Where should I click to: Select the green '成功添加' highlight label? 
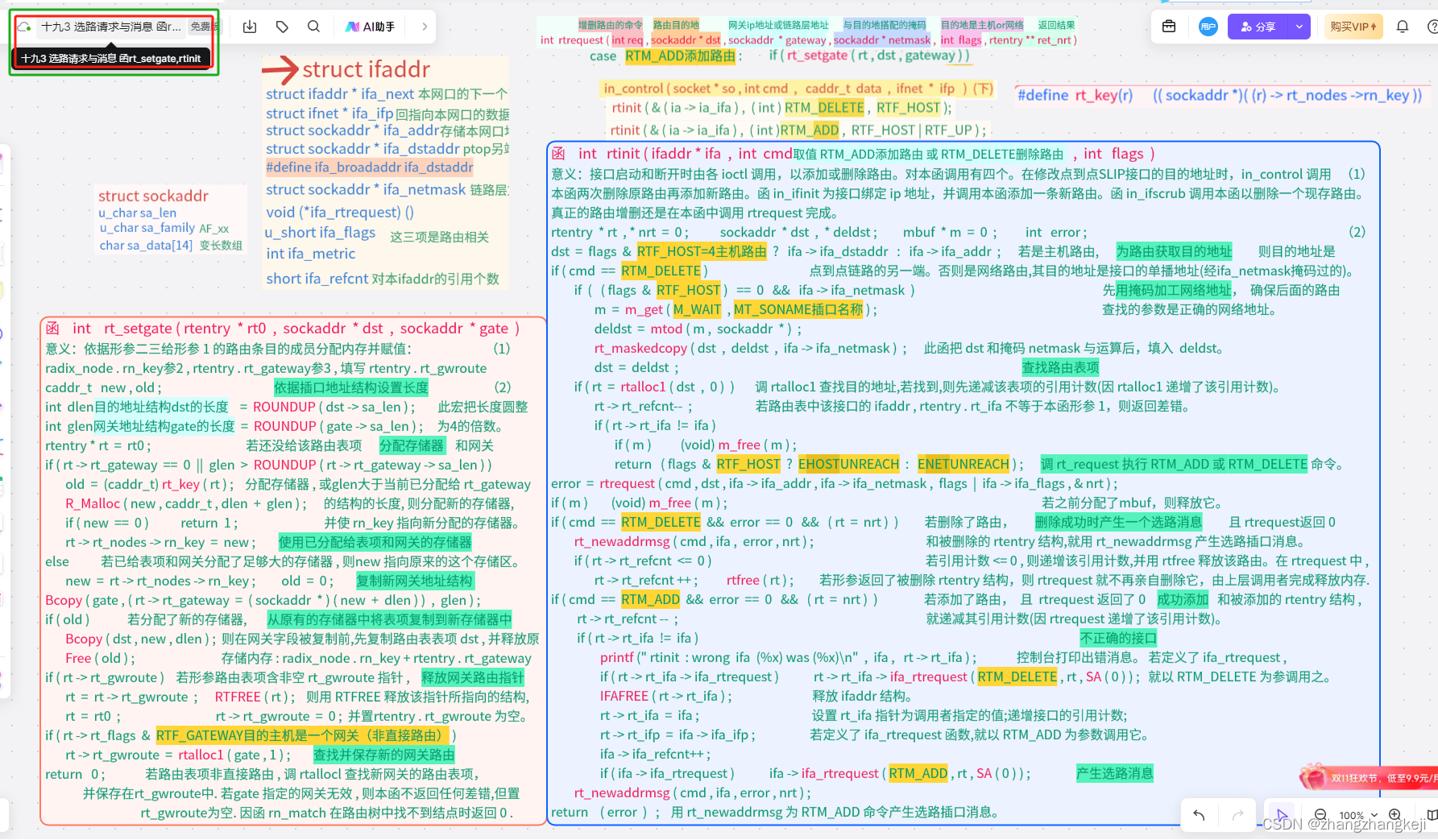coord(1183,599)
